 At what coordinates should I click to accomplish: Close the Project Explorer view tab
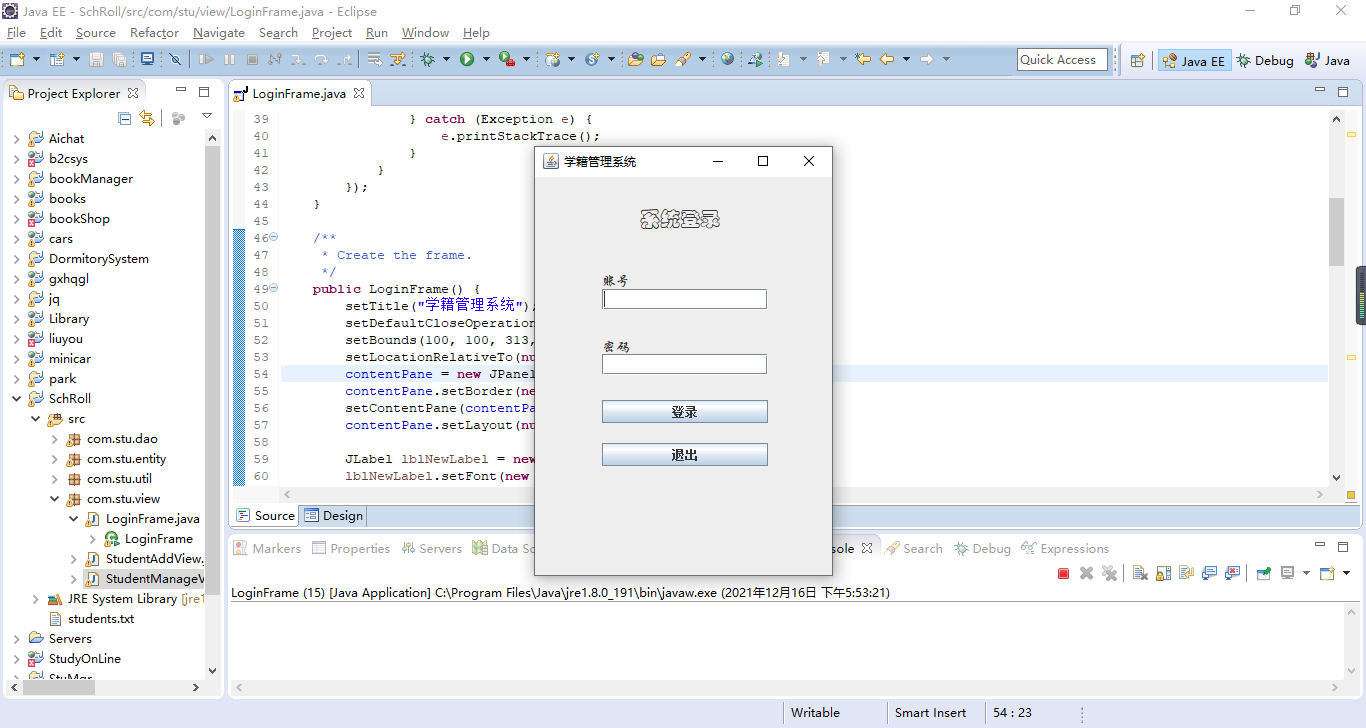click(131, 93)
